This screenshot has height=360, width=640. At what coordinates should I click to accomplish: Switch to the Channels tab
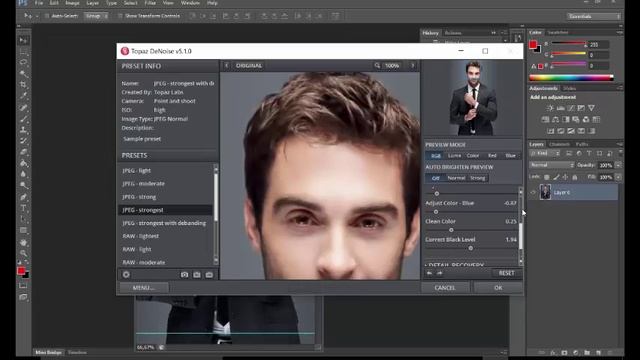coord(559,144)
